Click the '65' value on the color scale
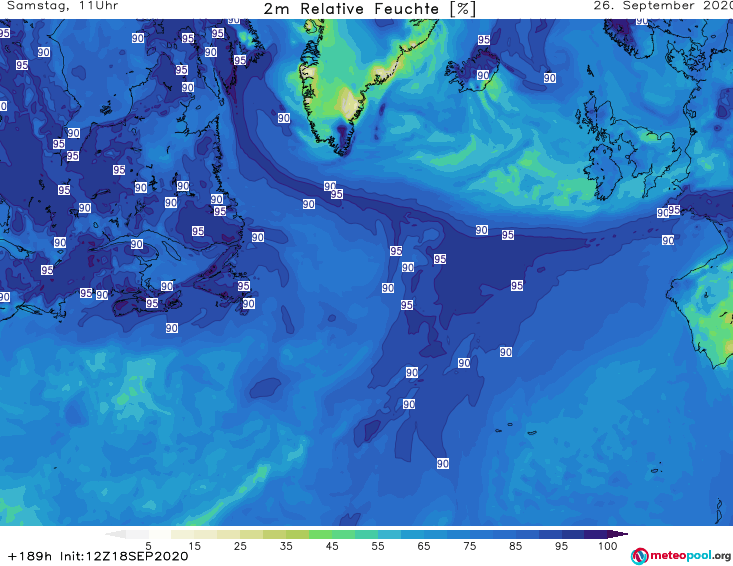 424,546
